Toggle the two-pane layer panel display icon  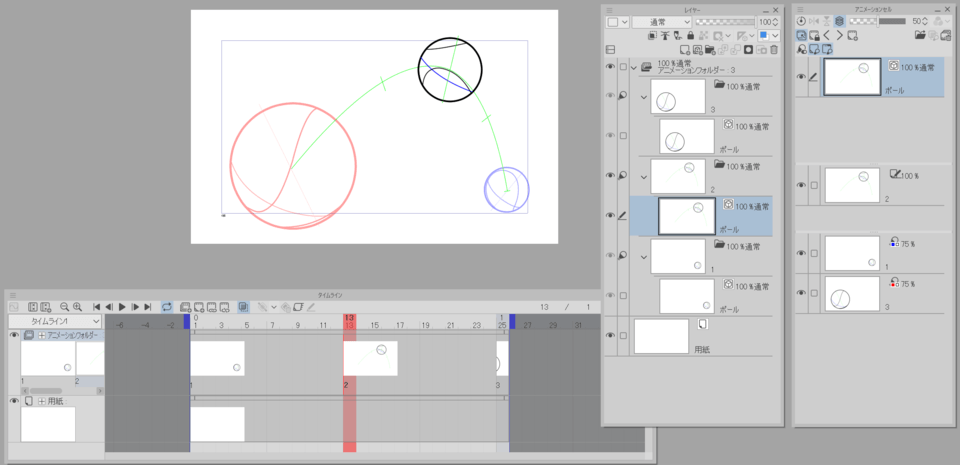(x=610, y=50)
